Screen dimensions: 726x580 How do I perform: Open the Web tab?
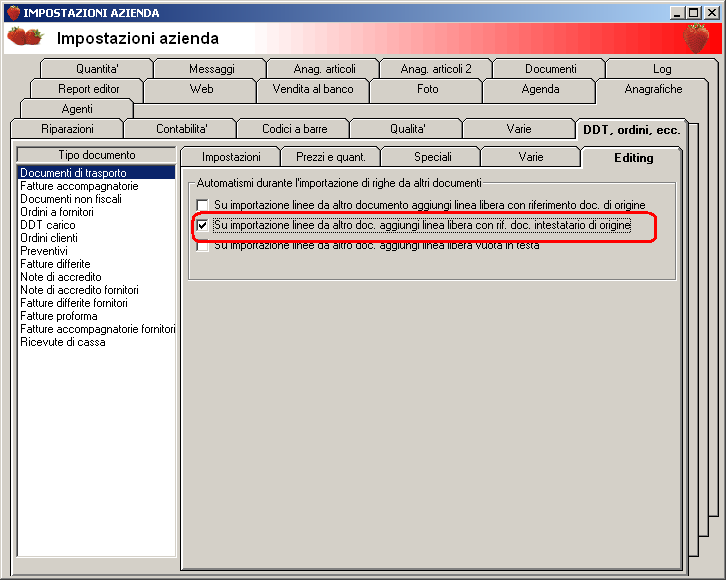(201, 89)
